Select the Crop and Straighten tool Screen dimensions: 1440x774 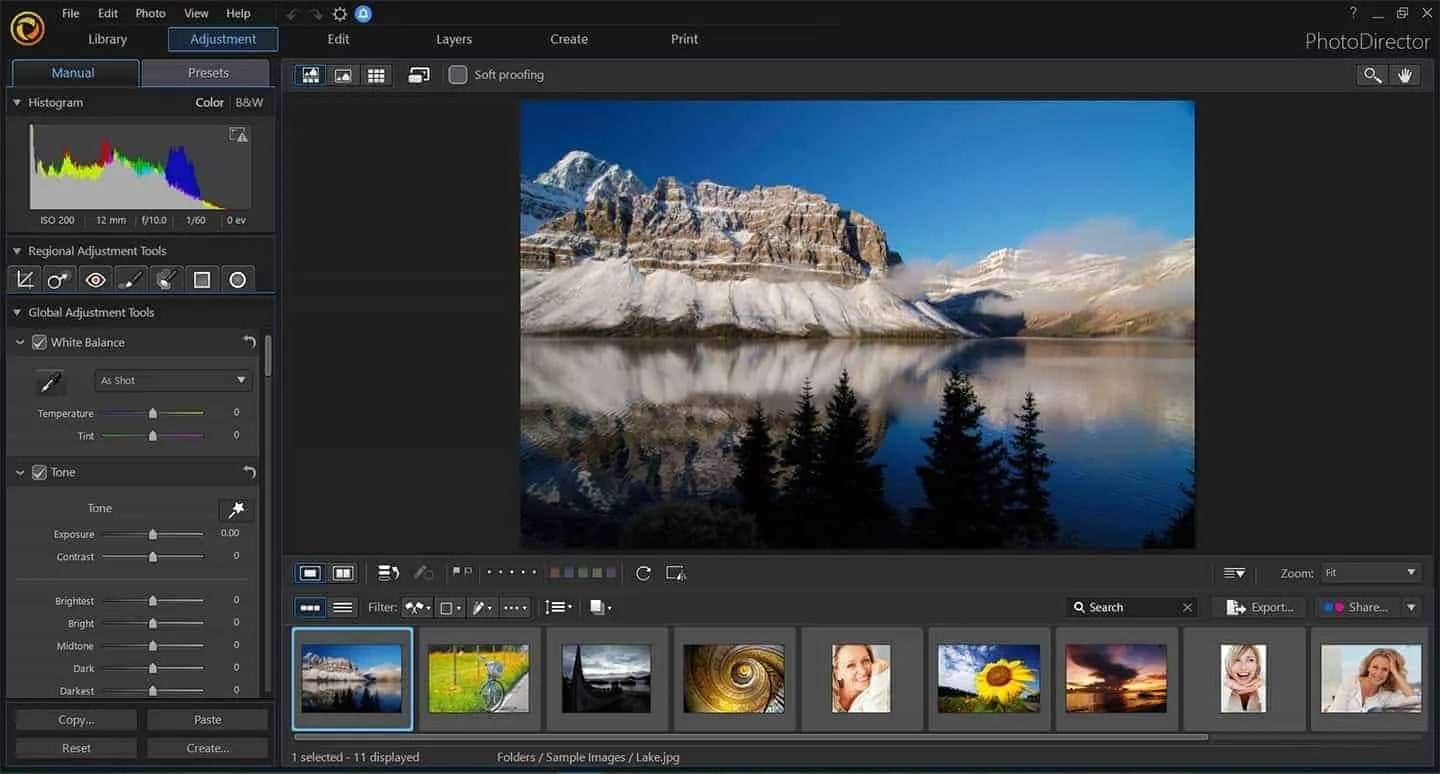pyautogui.click(x=26, y=280)
